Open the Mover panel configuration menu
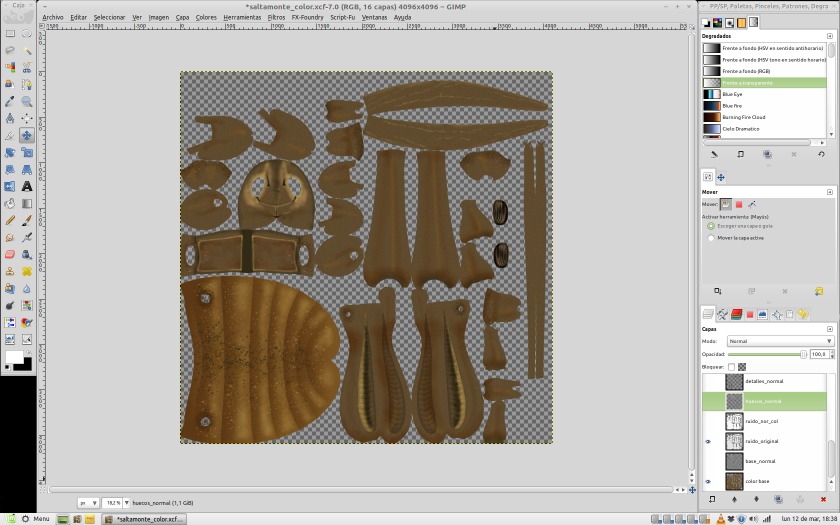 pyautogui.click(x=830, y=192)
